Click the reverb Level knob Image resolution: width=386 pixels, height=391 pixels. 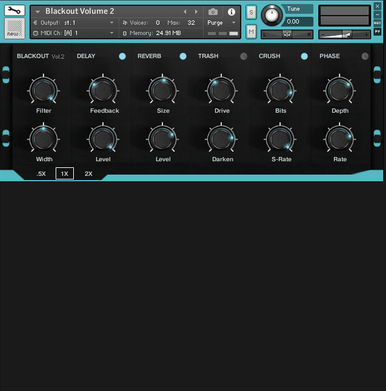(162, 139)
